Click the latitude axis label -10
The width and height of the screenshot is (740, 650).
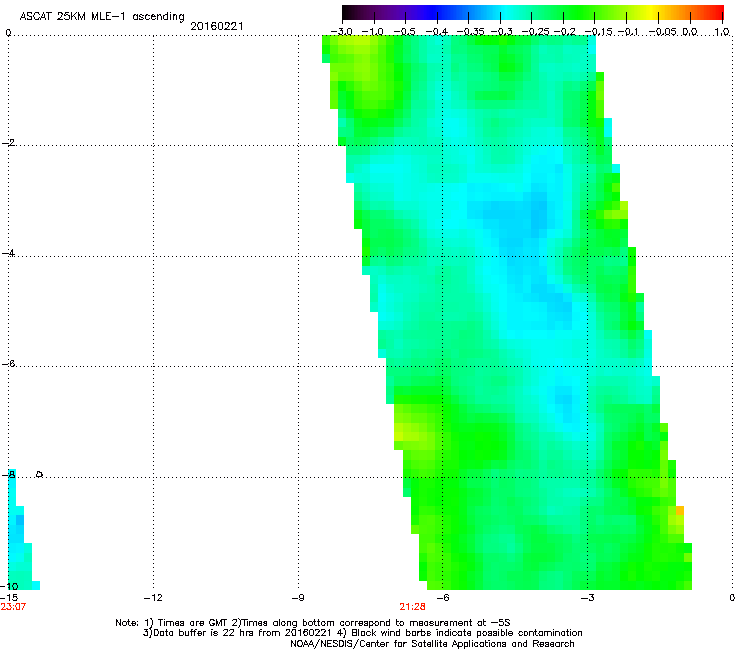click(x=9, y=586)
